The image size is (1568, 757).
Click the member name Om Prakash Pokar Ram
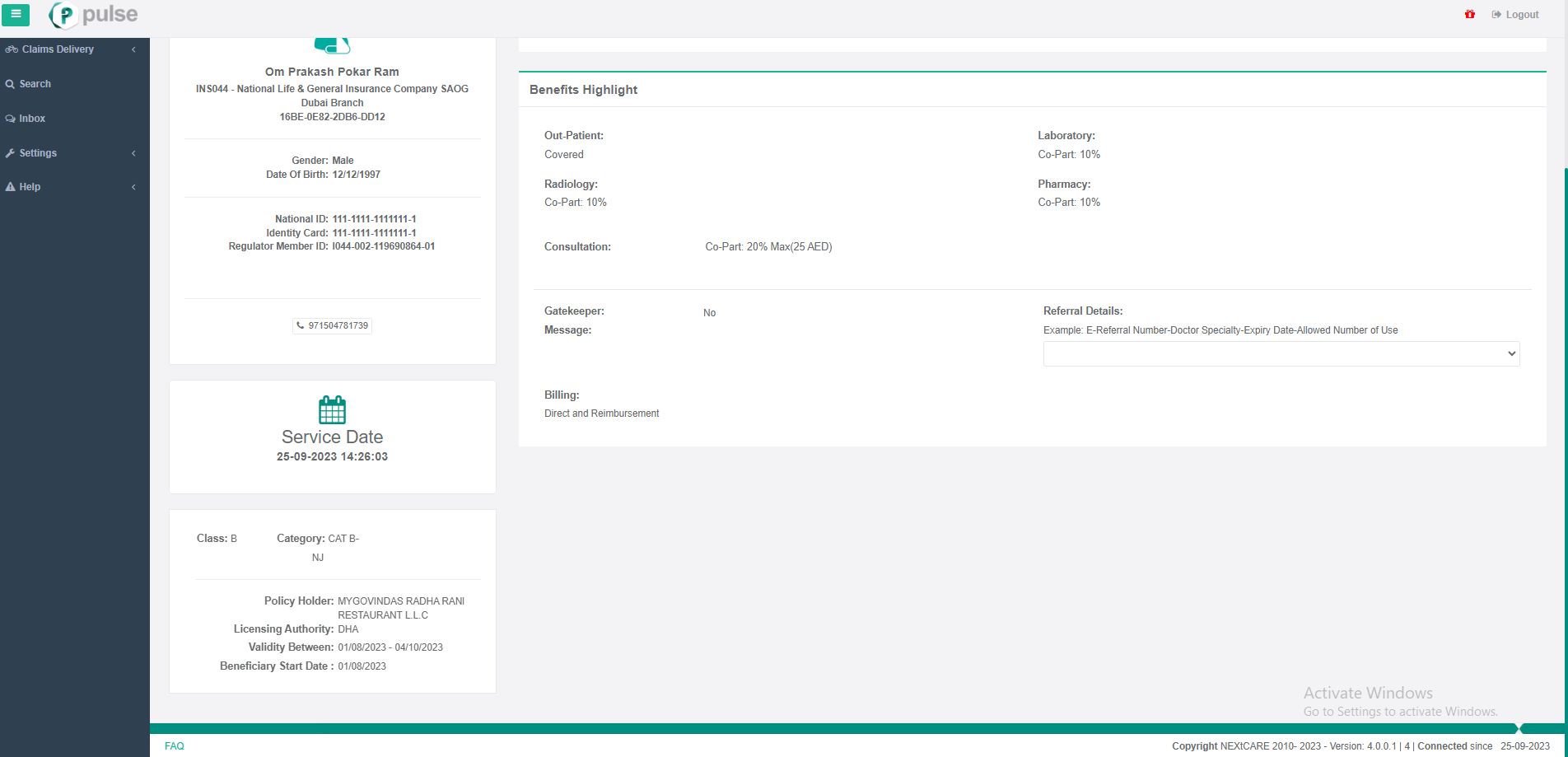pyautogui.click(x=332, y=72)
